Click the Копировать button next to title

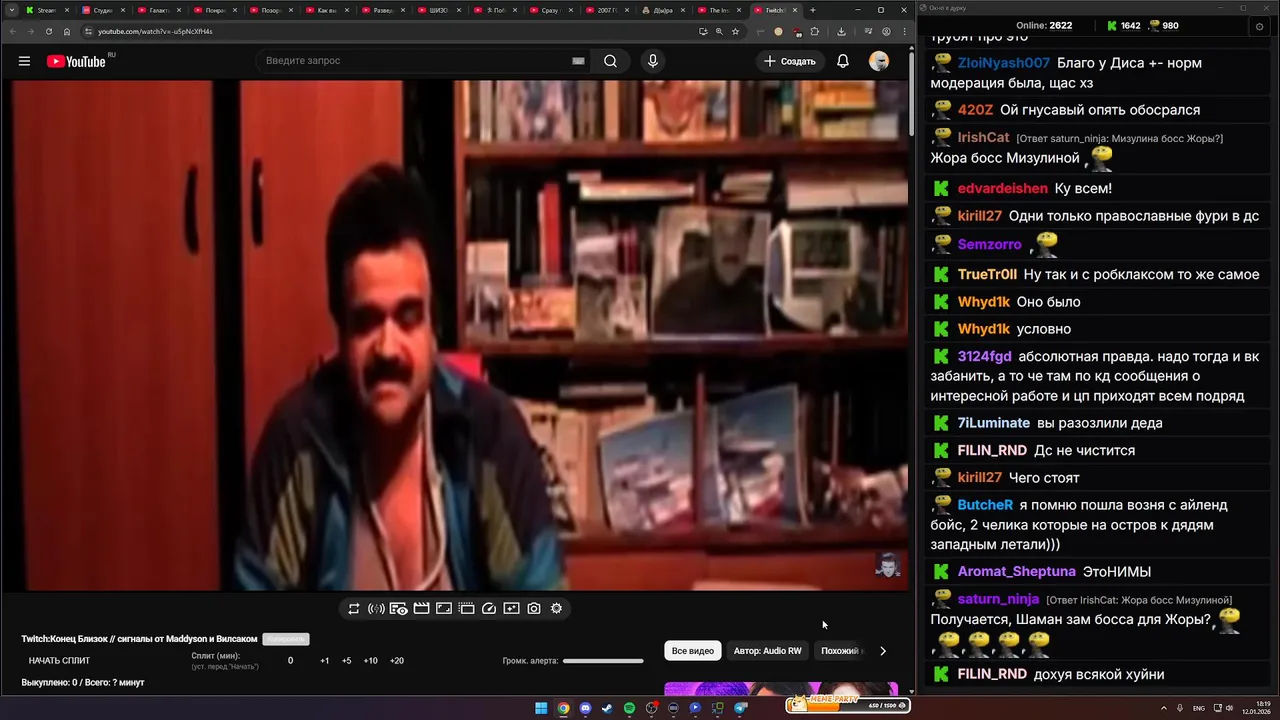tap(285, 639)
